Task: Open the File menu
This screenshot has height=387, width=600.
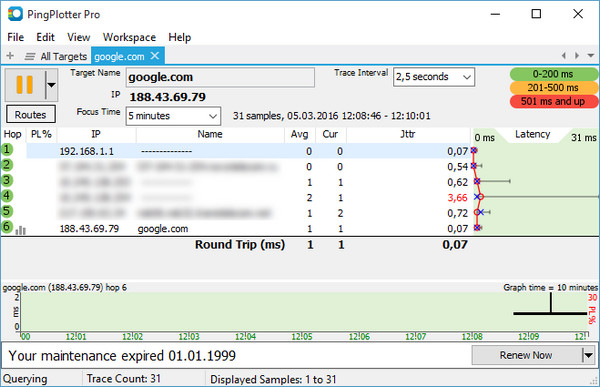Action: (x=16, y=37)
